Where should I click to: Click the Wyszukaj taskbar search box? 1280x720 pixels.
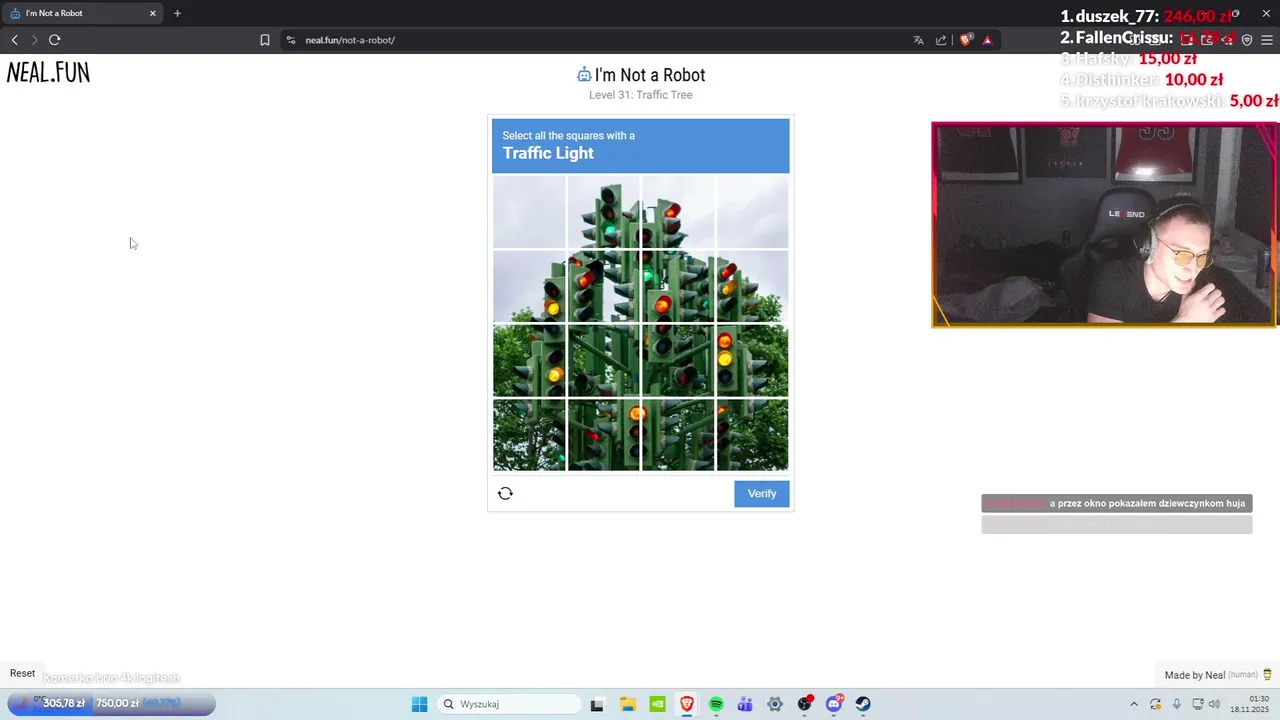pyautogui.click(x=509, y=704)
